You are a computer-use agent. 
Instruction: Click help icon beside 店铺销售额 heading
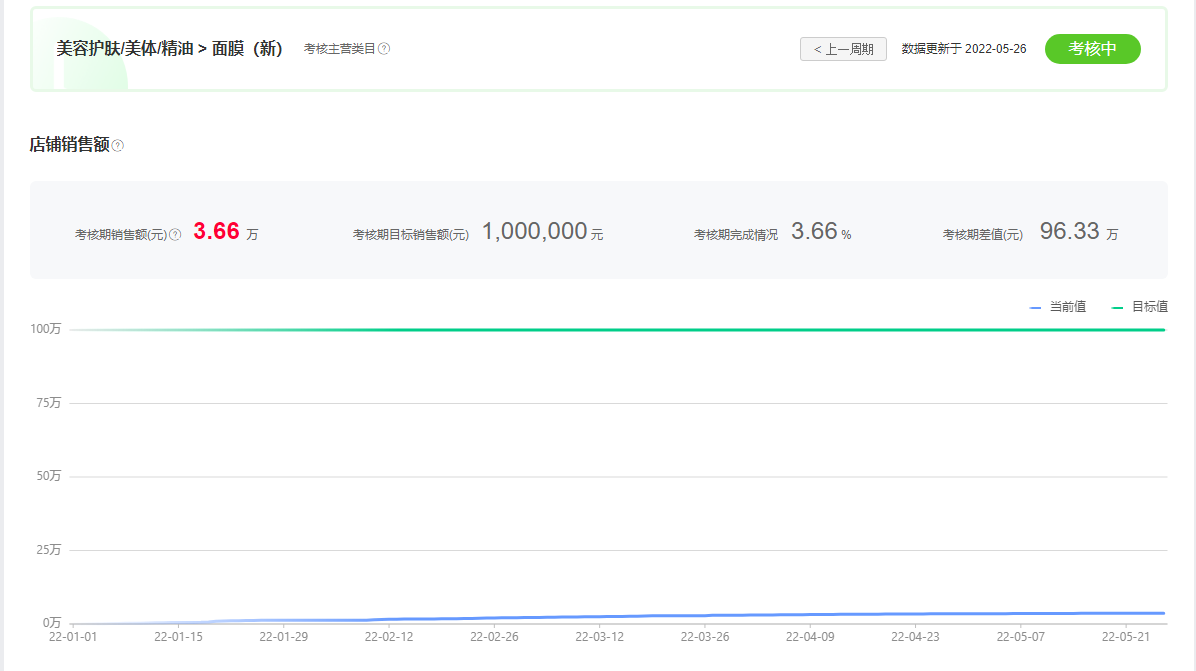tap(118, 146)
